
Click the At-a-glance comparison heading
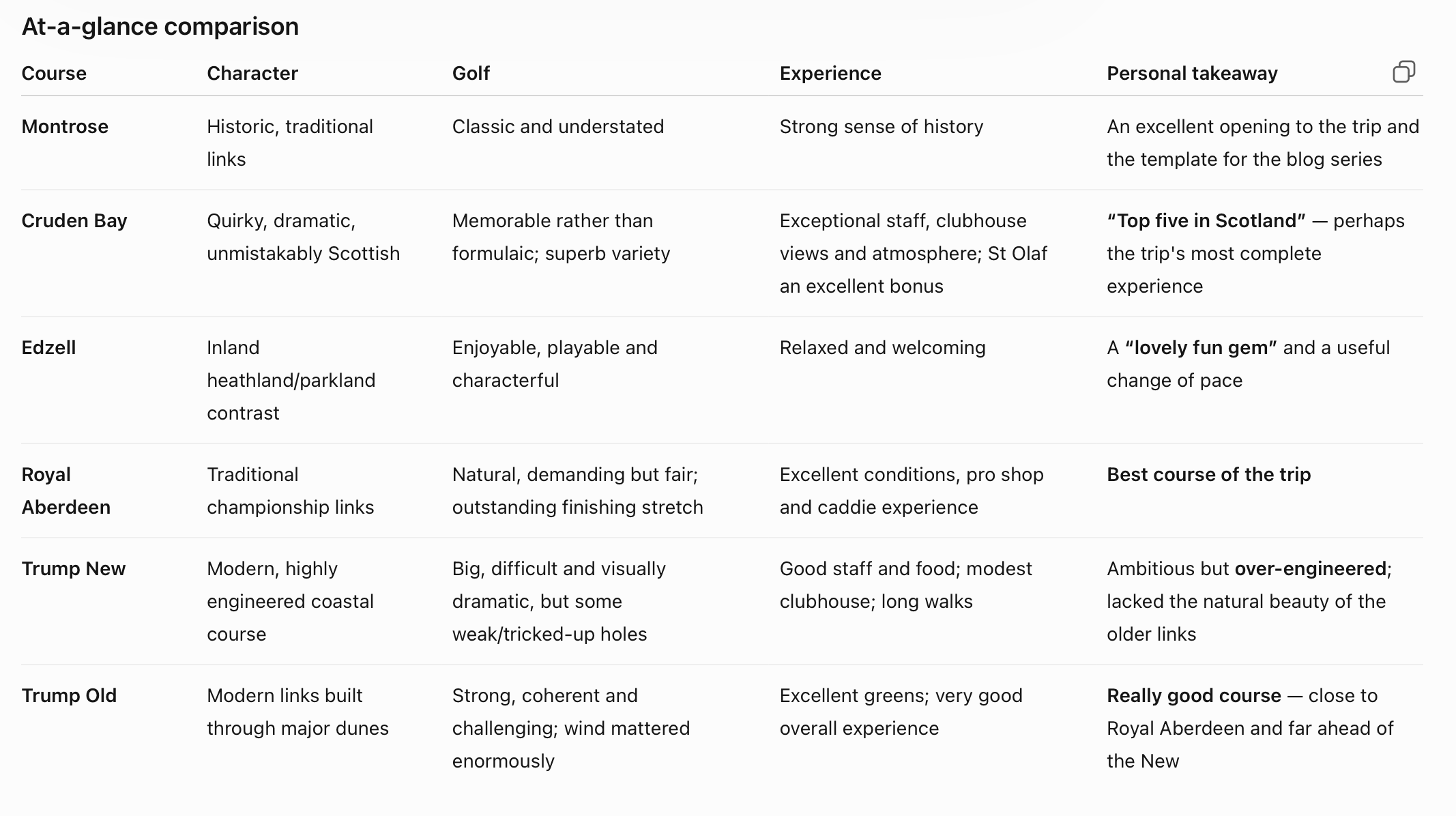click(160, 27)
